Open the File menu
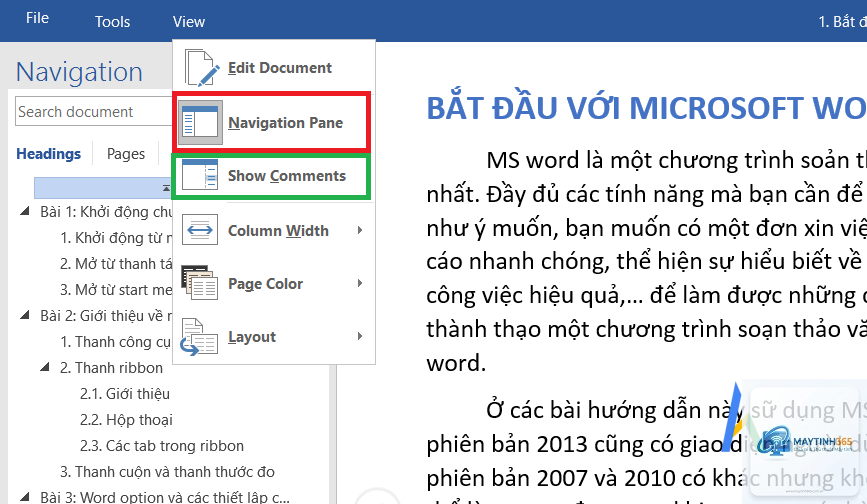The image size is (867, 504). click(38, 18)
